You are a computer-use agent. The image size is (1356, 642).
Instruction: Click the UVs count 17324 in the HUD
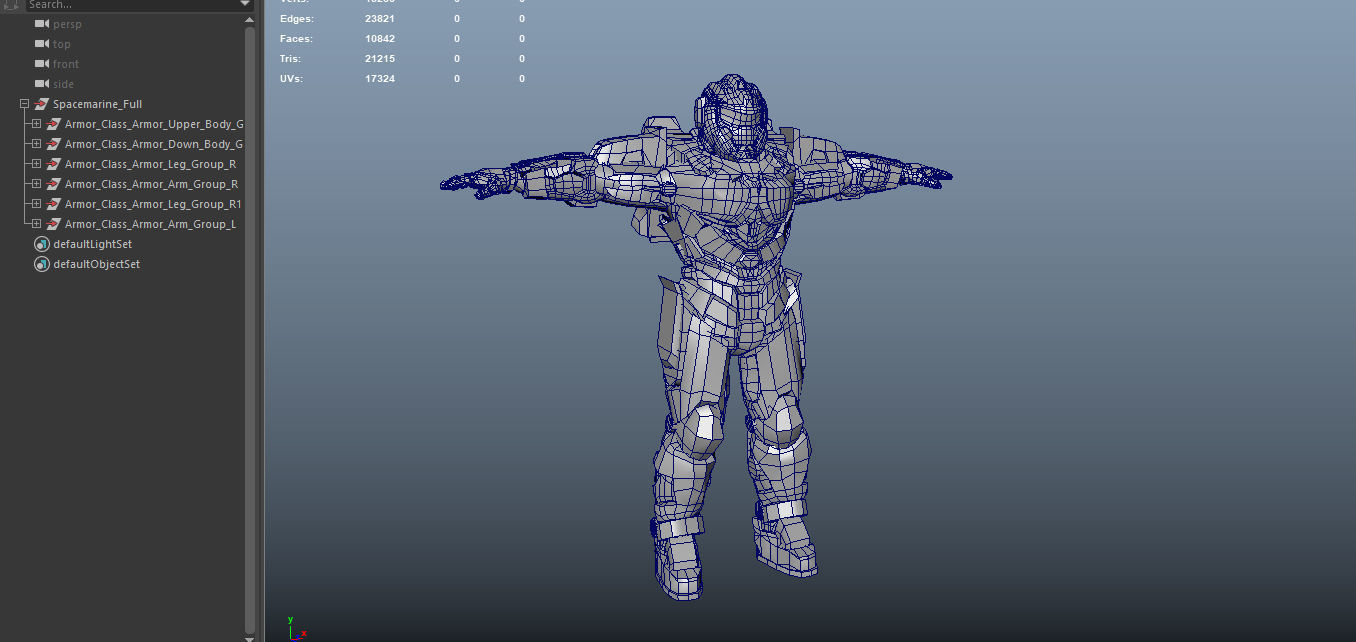(x=379, y=79)
